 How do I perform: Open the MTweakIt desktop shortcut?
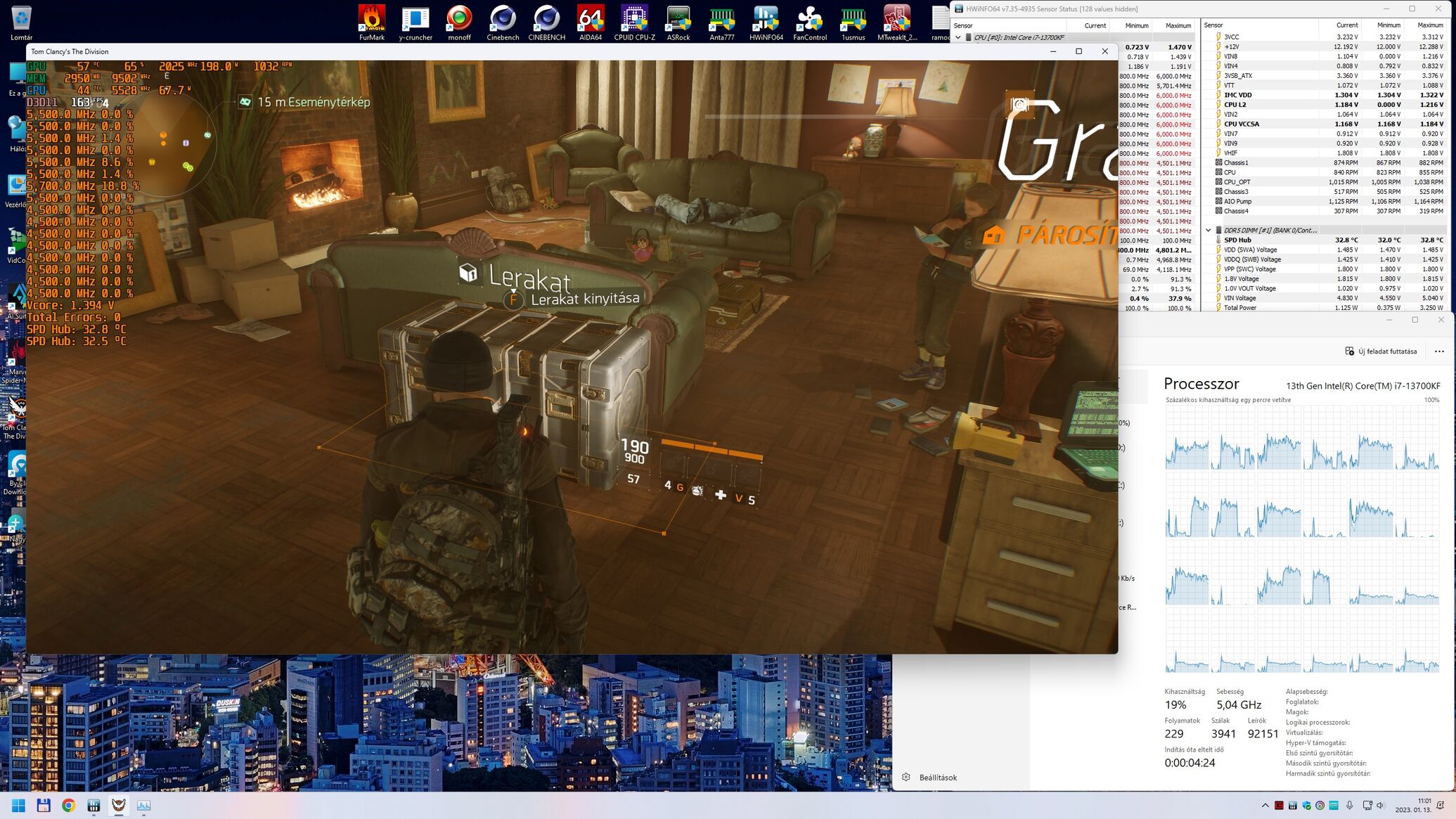coord(897,22)
